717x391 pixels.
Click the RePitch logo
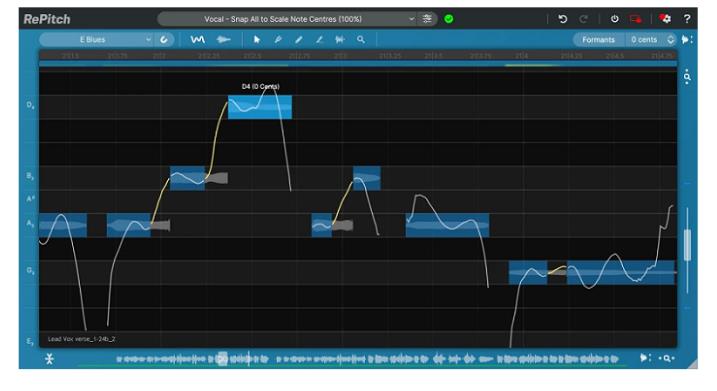47,19
